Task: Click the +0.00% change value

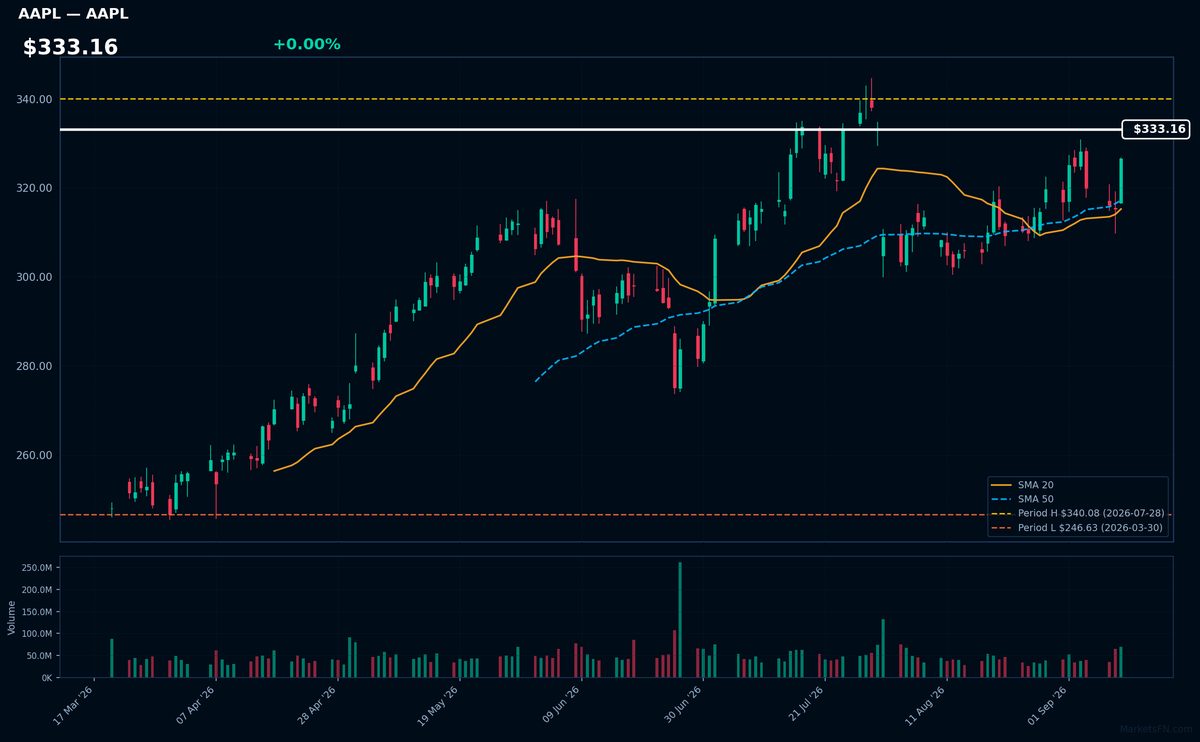Action: click(x=306, y=44)
